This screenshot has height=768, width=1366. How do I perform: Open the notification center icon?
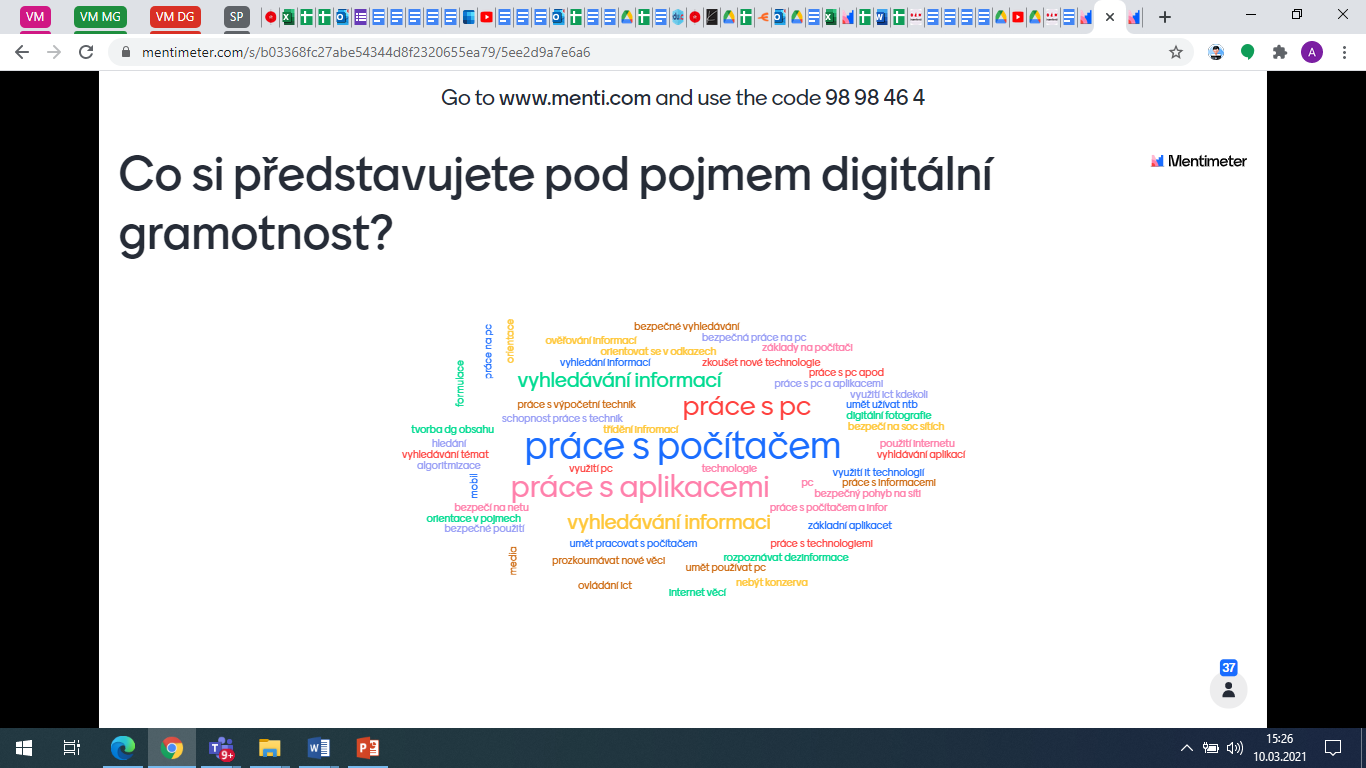tap(1332, 747)
